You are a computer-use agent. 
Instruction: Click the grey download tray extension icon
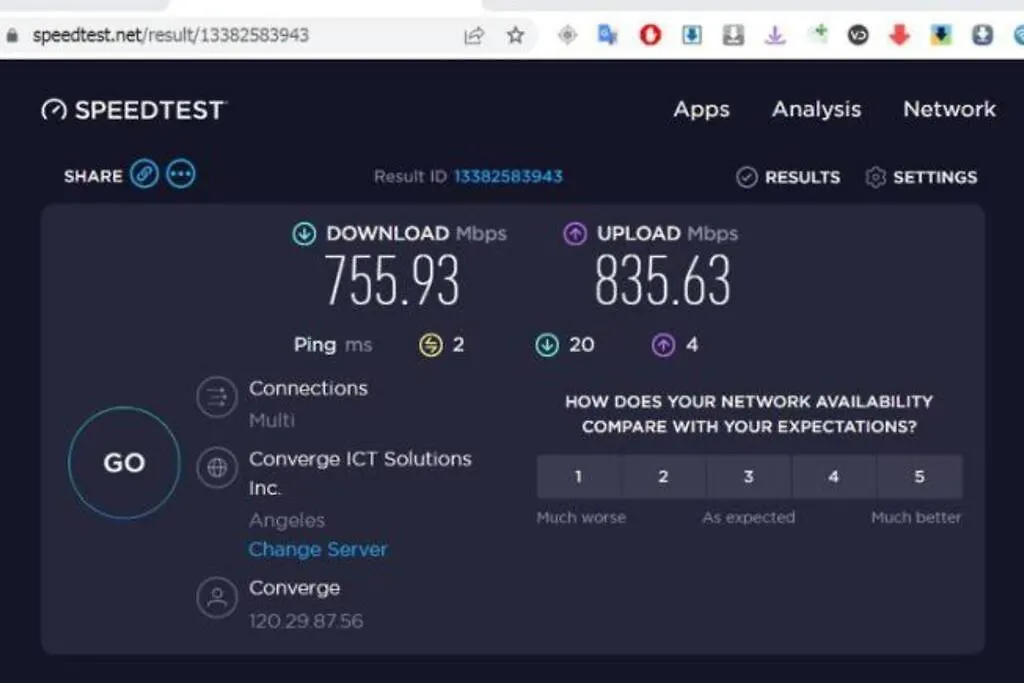click(x=733, y=35)
